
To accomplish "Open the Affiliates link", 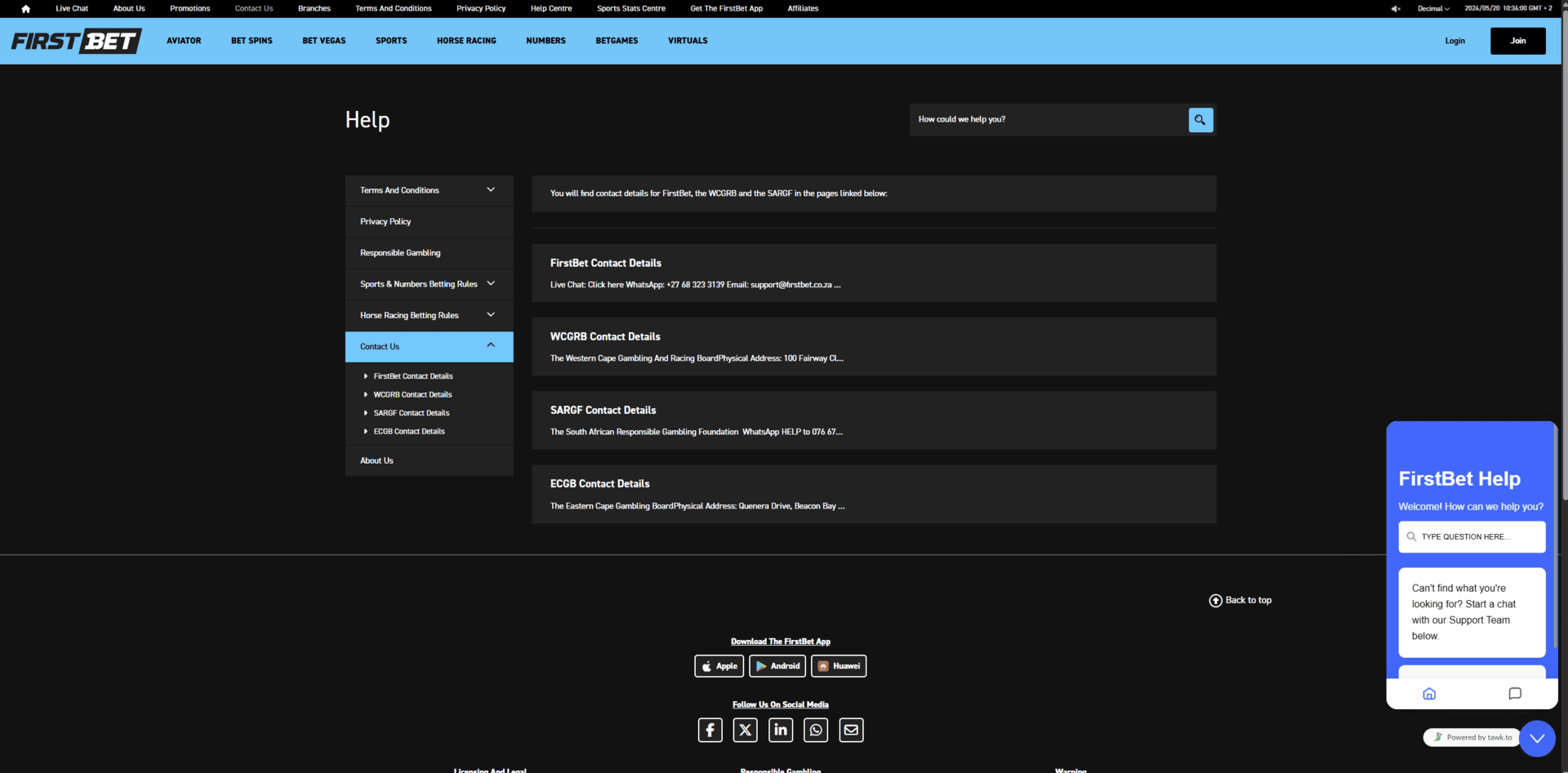I will tap(803, 9).
